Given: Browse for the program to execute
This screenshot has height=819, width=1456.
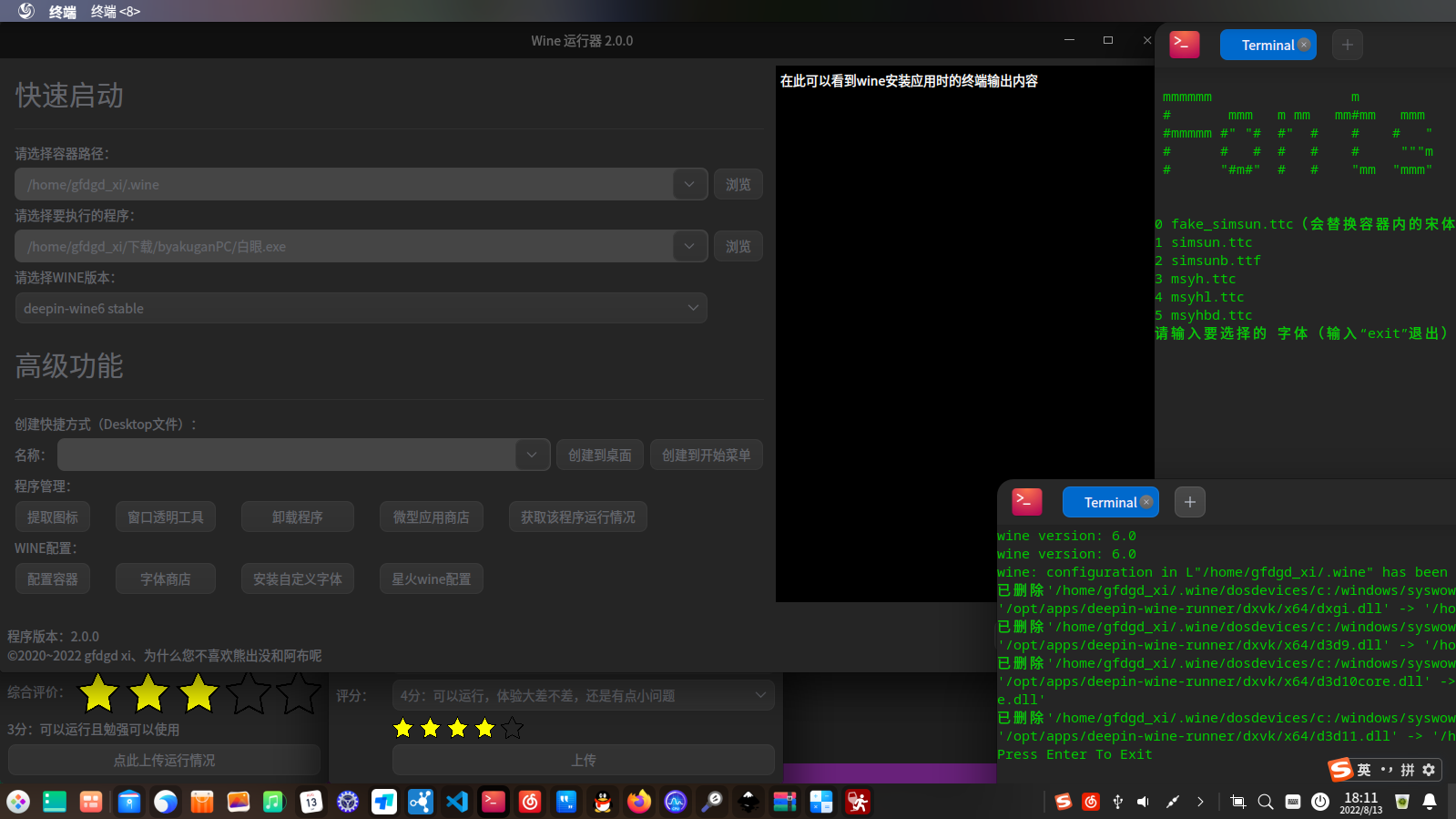Looking at the screenshot, I should (738, 246).
